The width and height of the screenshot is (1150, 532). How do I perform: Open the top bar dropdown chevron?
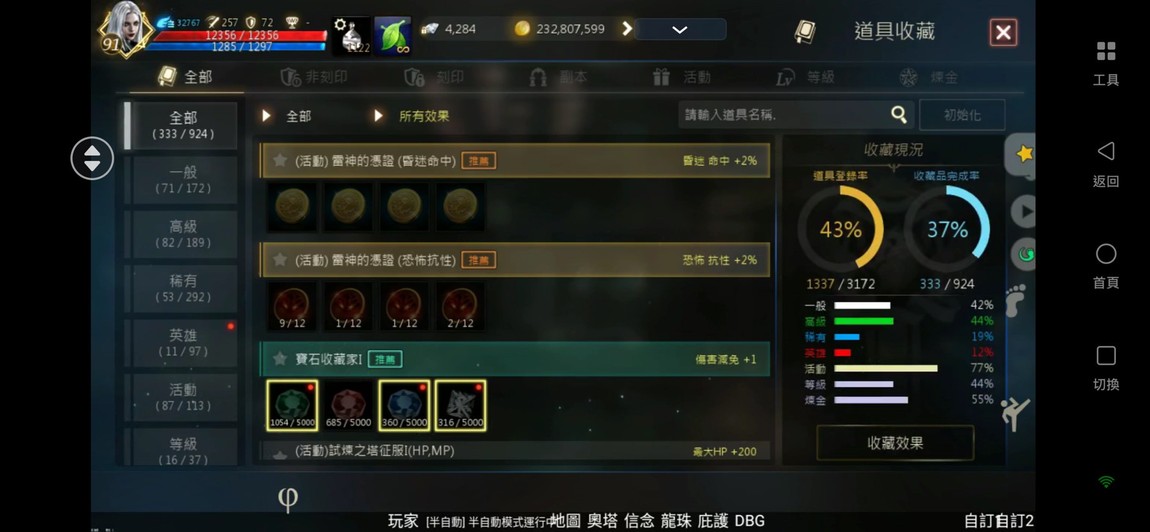pos(680,30)
